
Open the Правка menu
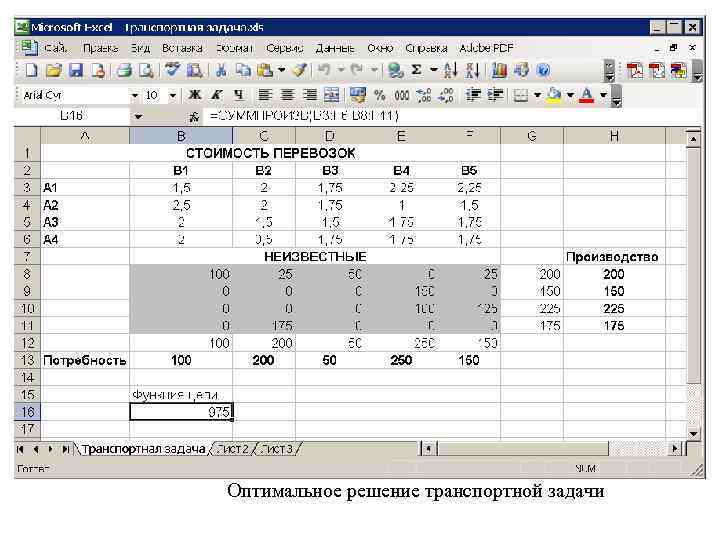tap(100, 48)
